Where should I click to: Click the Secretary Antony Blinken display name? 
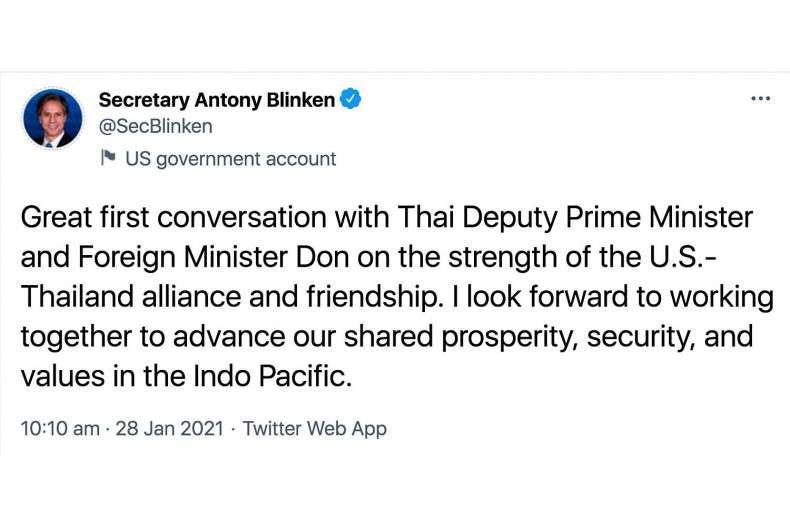tap(216, 100)
